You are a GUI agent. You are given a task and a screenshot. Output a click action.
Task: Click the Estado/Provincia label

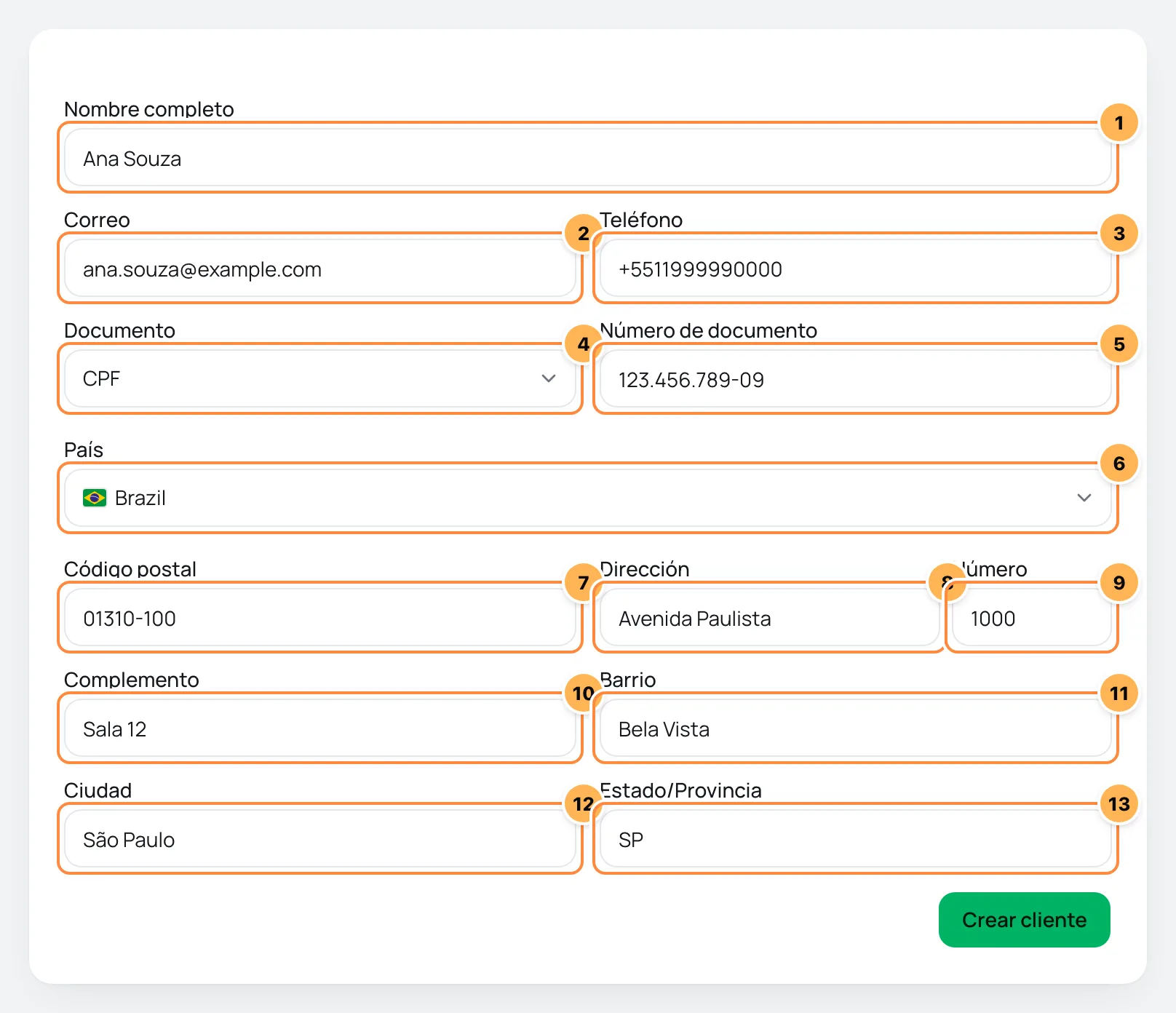pyautogui.click(x=681, y=790)
